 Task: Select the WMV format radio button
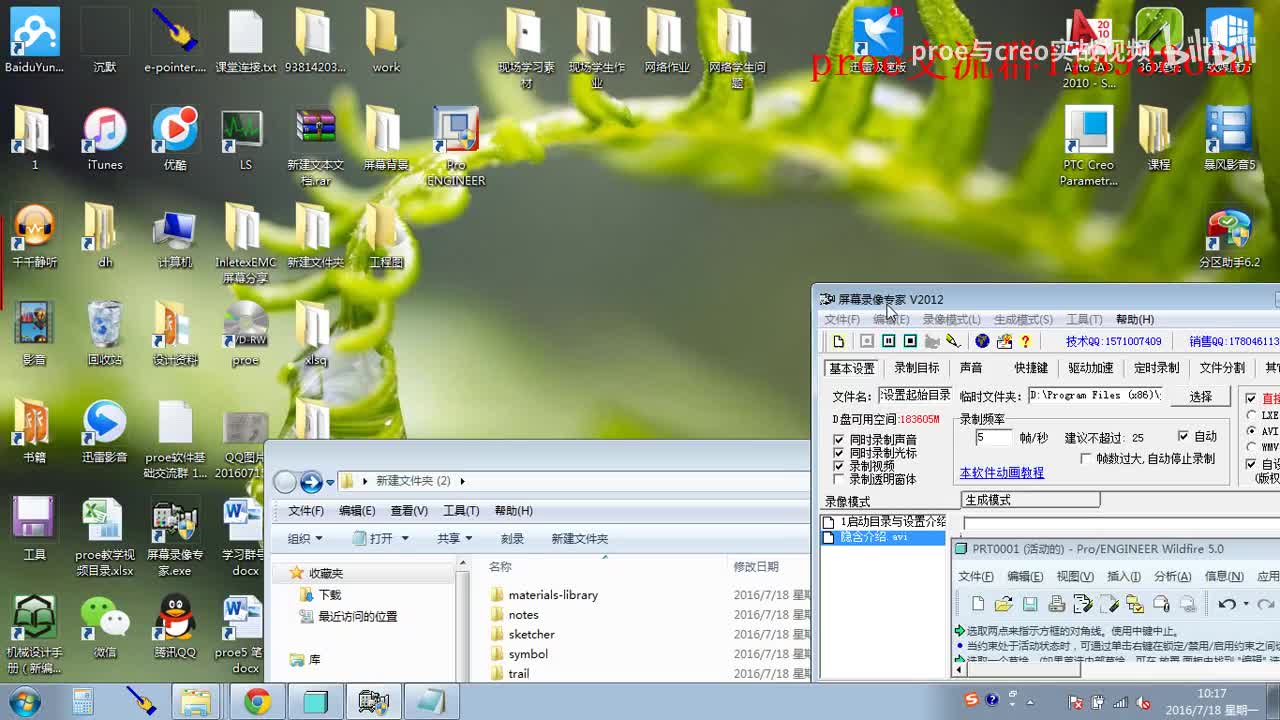point(1251,447)
